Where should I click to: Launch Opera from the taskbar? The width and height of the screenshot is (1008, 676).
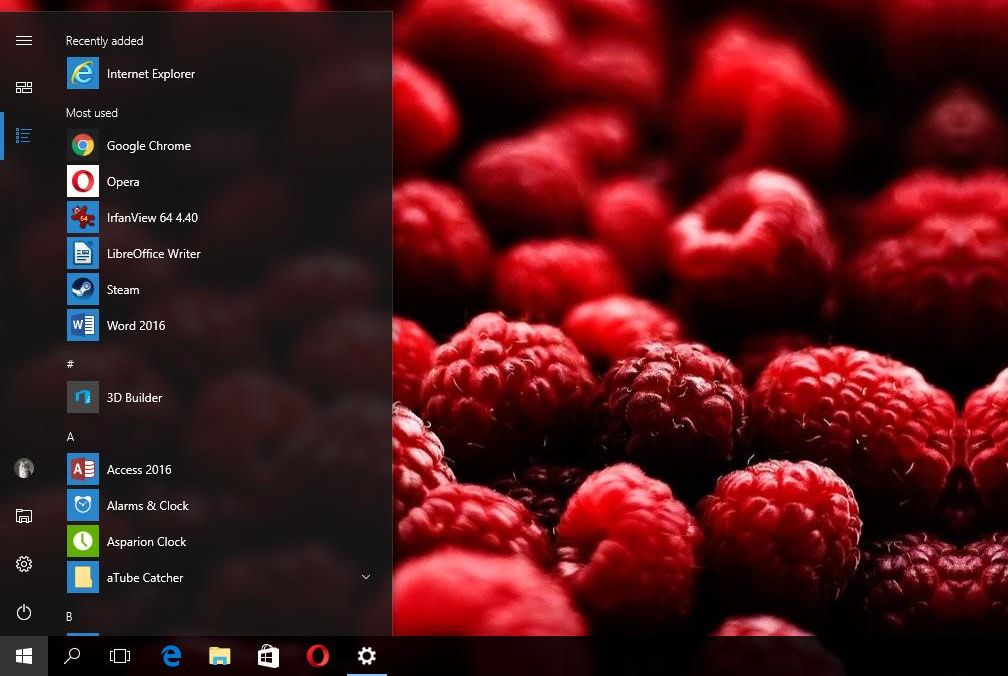pyautogui.click(x=318, y=656)
